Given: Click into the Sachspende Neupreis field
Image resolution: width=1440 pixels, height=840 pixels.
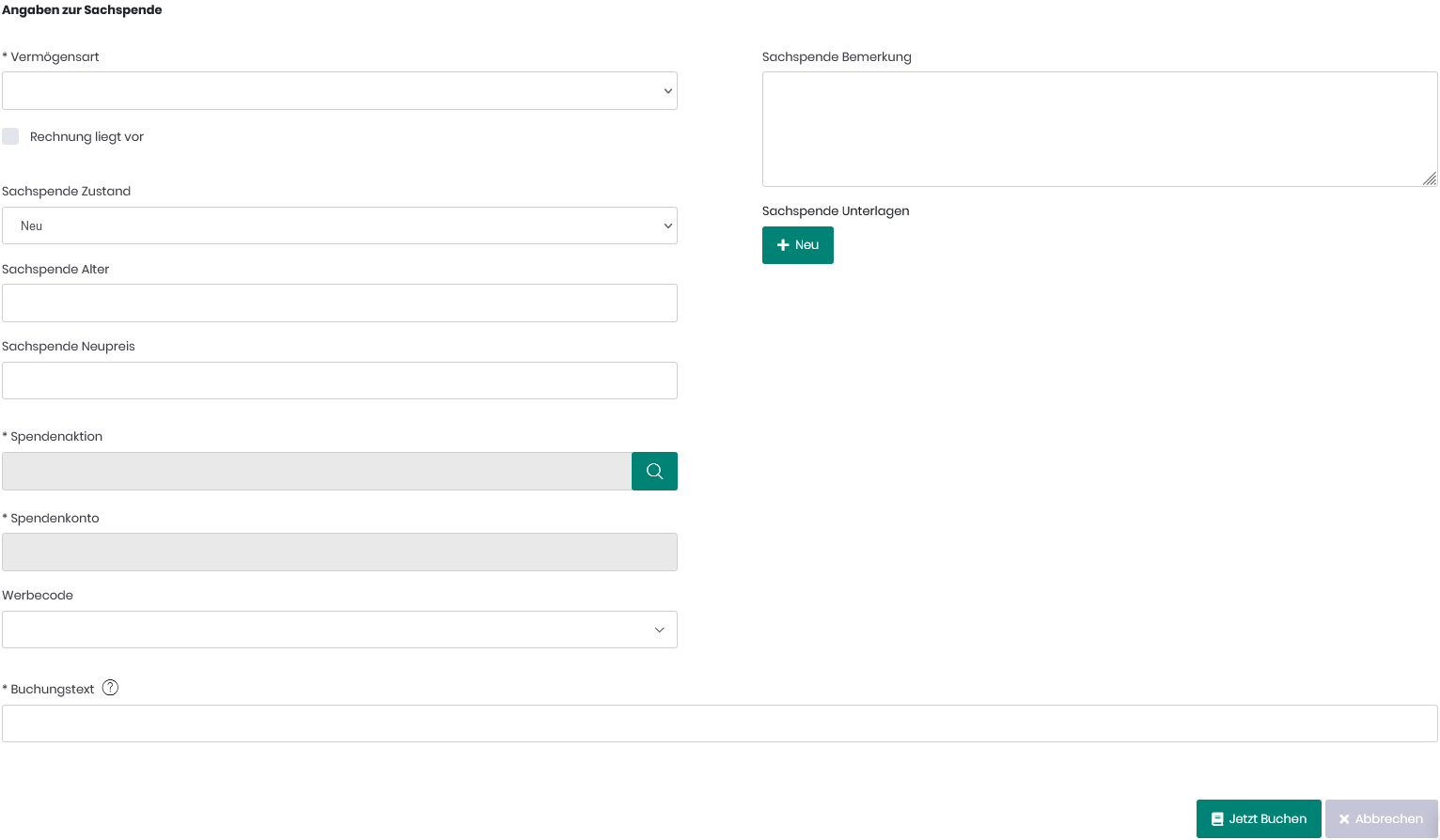Looking at the screenshot, I should [x=339, y=381].
